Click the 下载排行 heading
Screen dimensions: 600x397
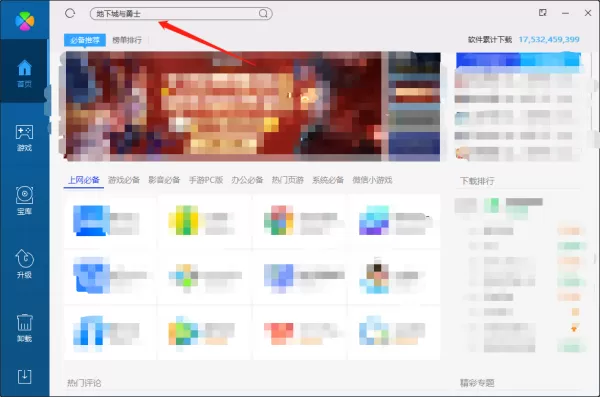pos(477,181)
